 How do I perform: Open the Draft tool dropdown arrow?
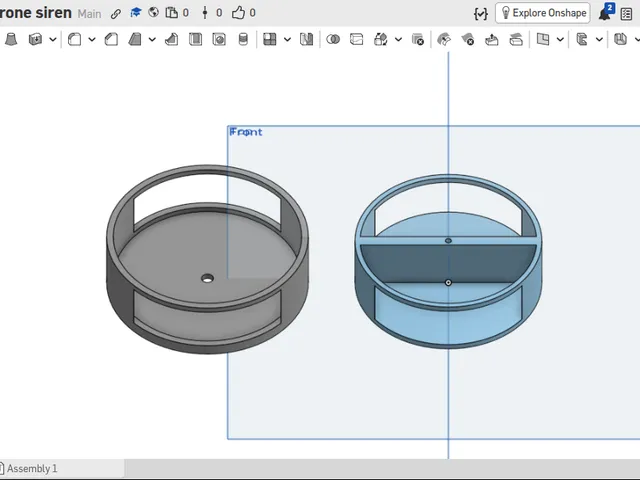tap(152, 40)
